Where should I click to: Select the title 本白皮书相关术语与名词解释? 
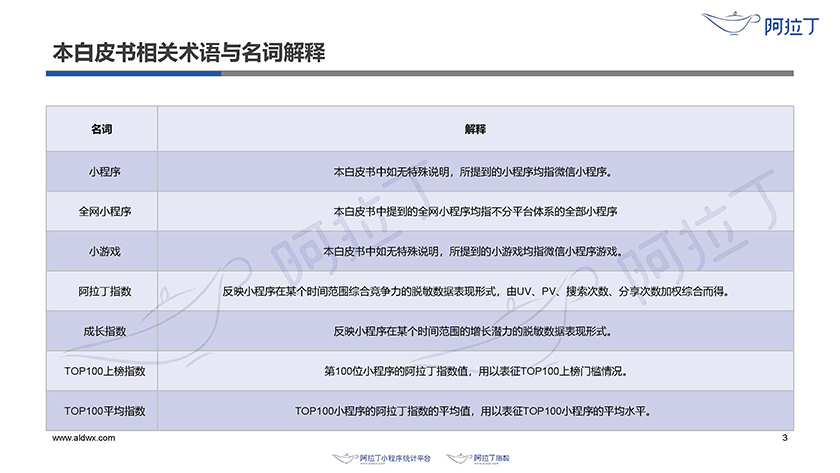[x=189, y=52]
